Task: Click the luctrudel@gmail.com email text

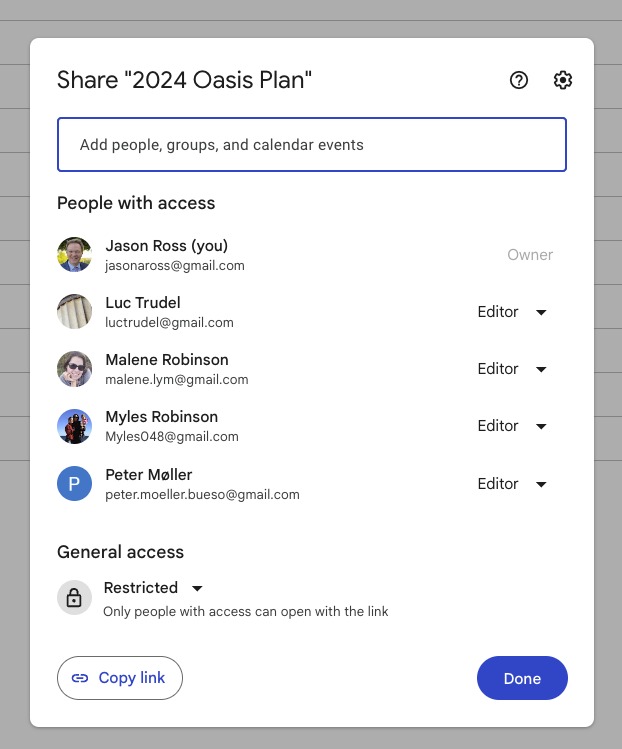Action: coord(169,323)
